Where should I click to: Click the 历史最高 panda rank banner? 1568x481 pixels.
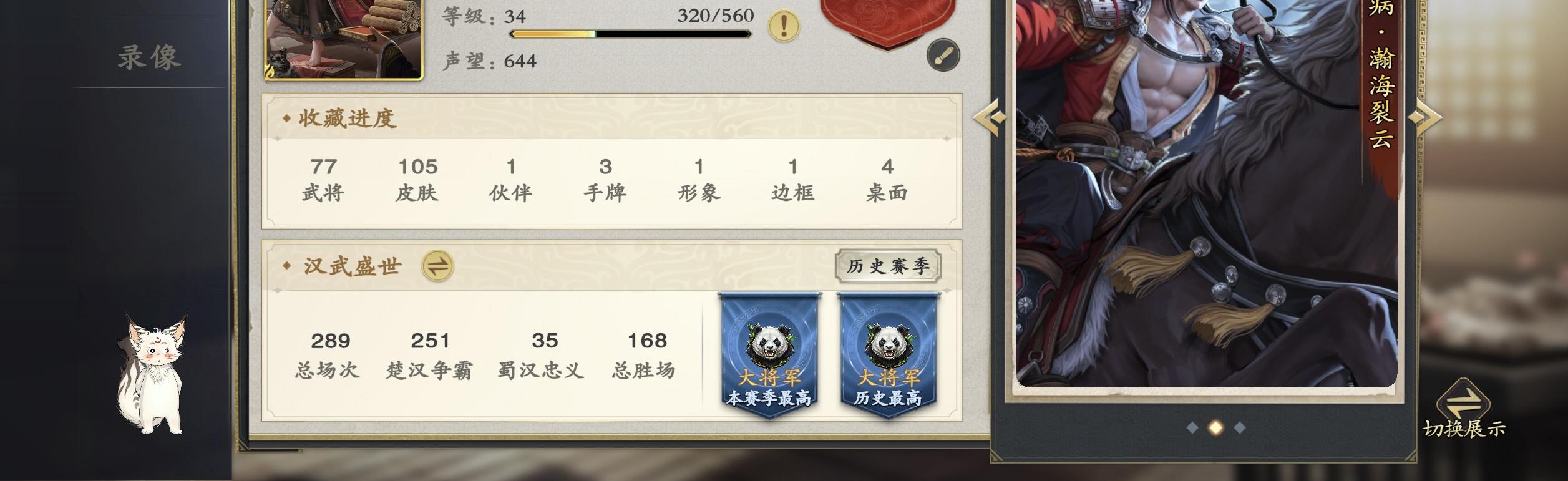coord(889,354)
